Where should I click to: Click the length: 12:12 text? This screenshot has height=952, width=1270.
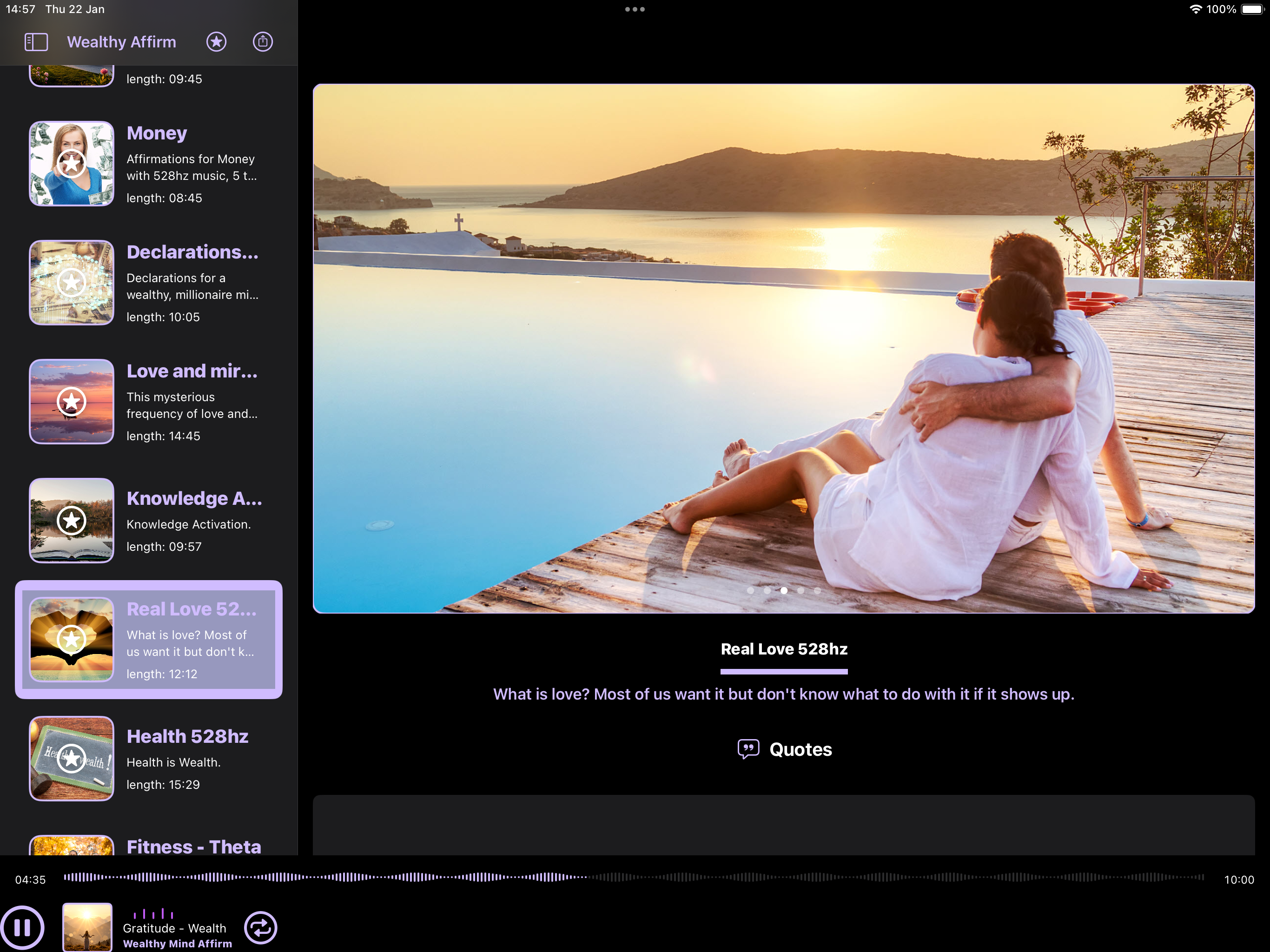(162, 674)
